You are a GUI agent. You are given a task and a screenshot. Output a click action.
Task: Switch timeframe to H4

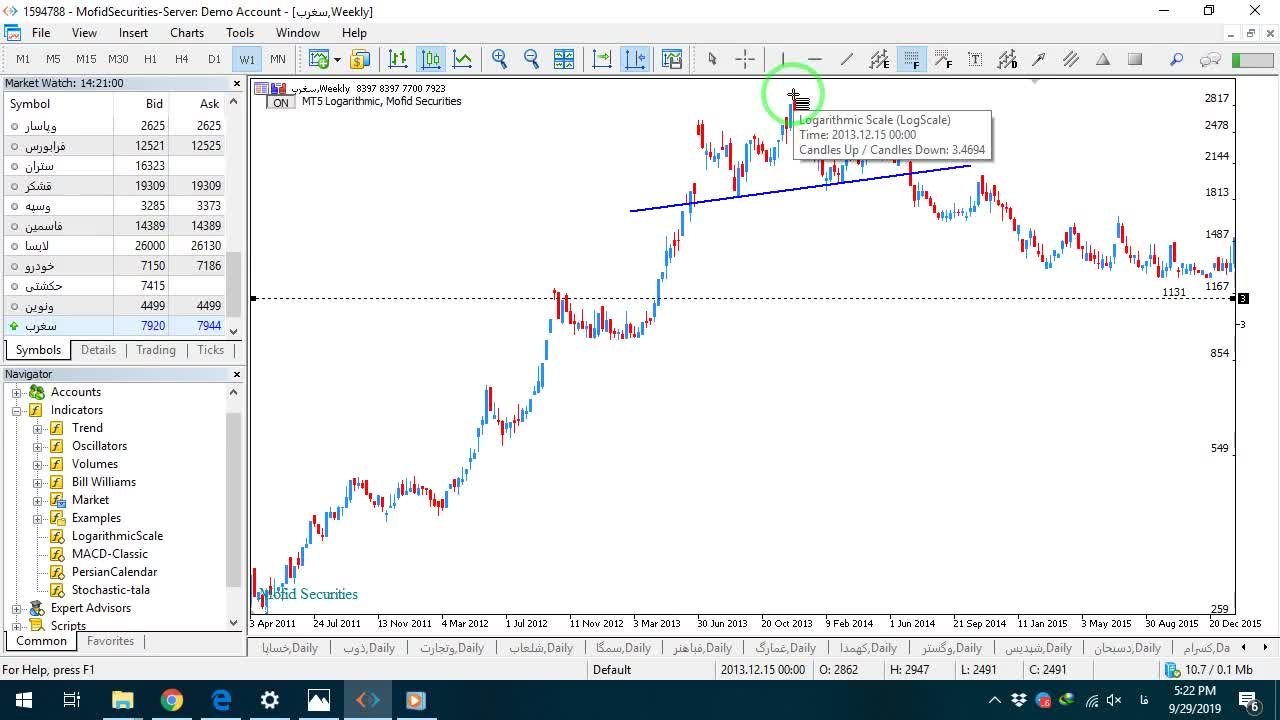click(x=182, y=59)
